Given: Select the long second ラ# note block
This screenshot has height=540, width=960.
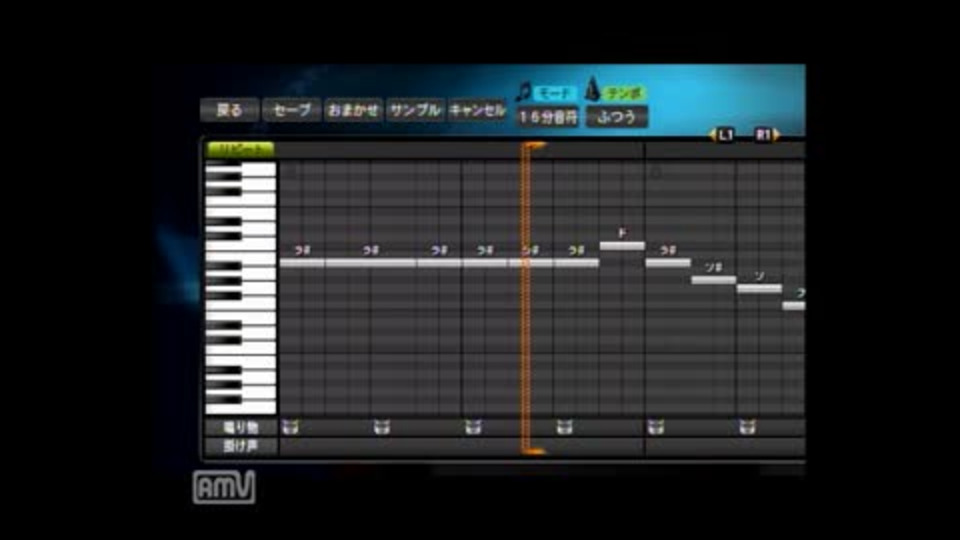Looking at the screenshot, I should [x=371, y=263].
